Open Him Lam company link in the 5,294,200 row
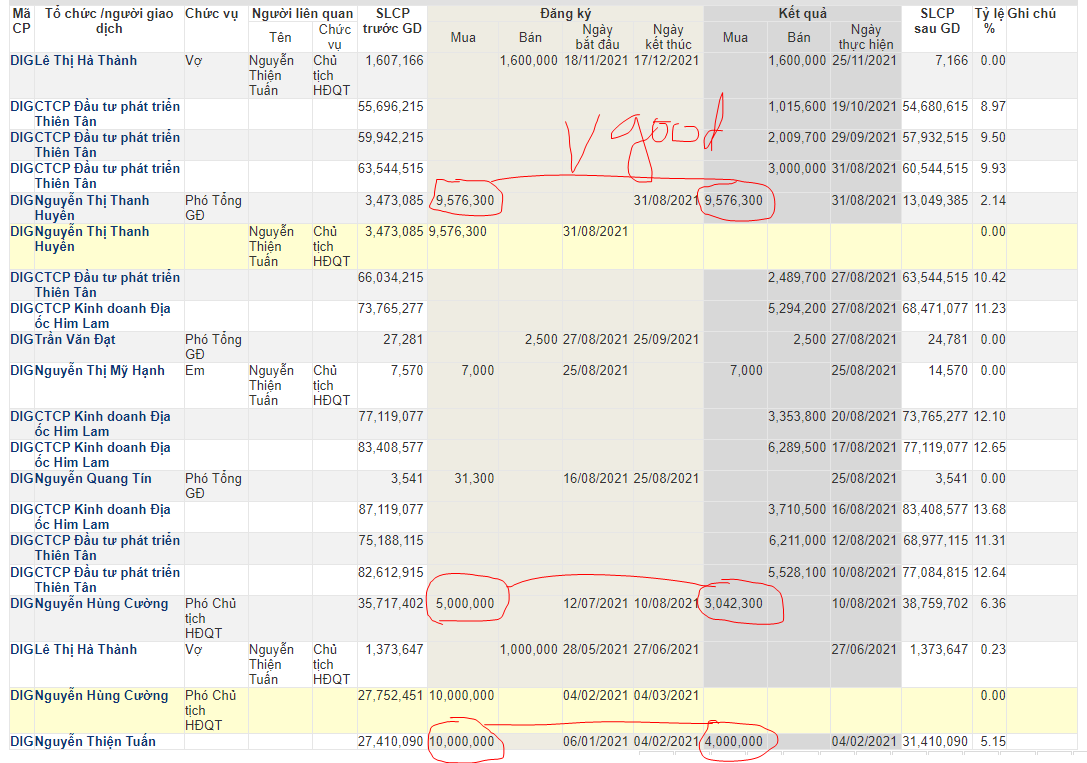 click(x=103, y=316)
